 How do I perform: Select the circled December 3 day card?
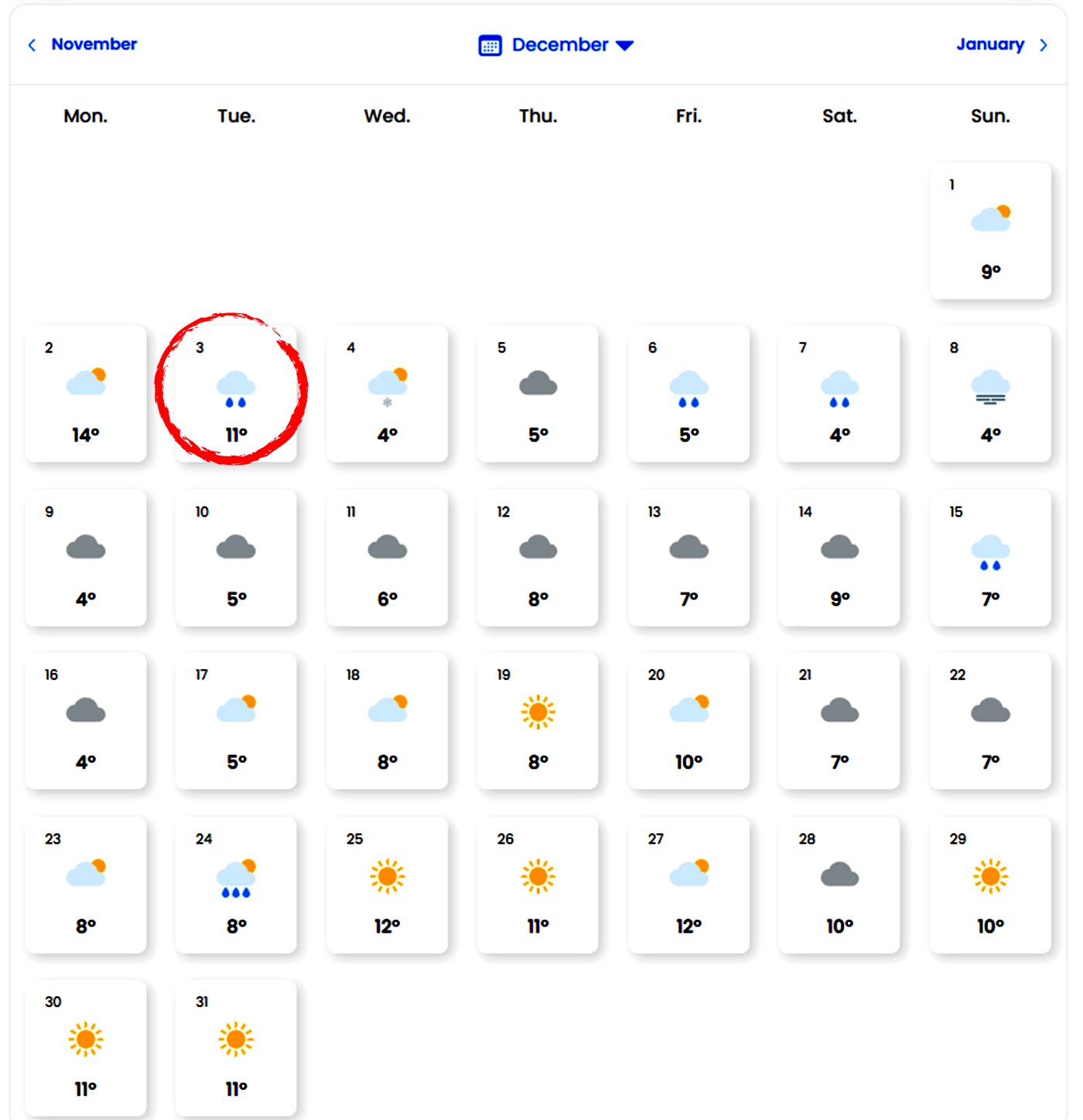(236, 393)
